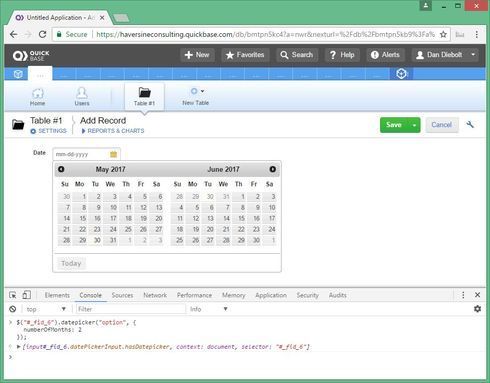The width and height of the screenshot is (490, 383).
Task: Click the New button in header
Action: point(197,55)
